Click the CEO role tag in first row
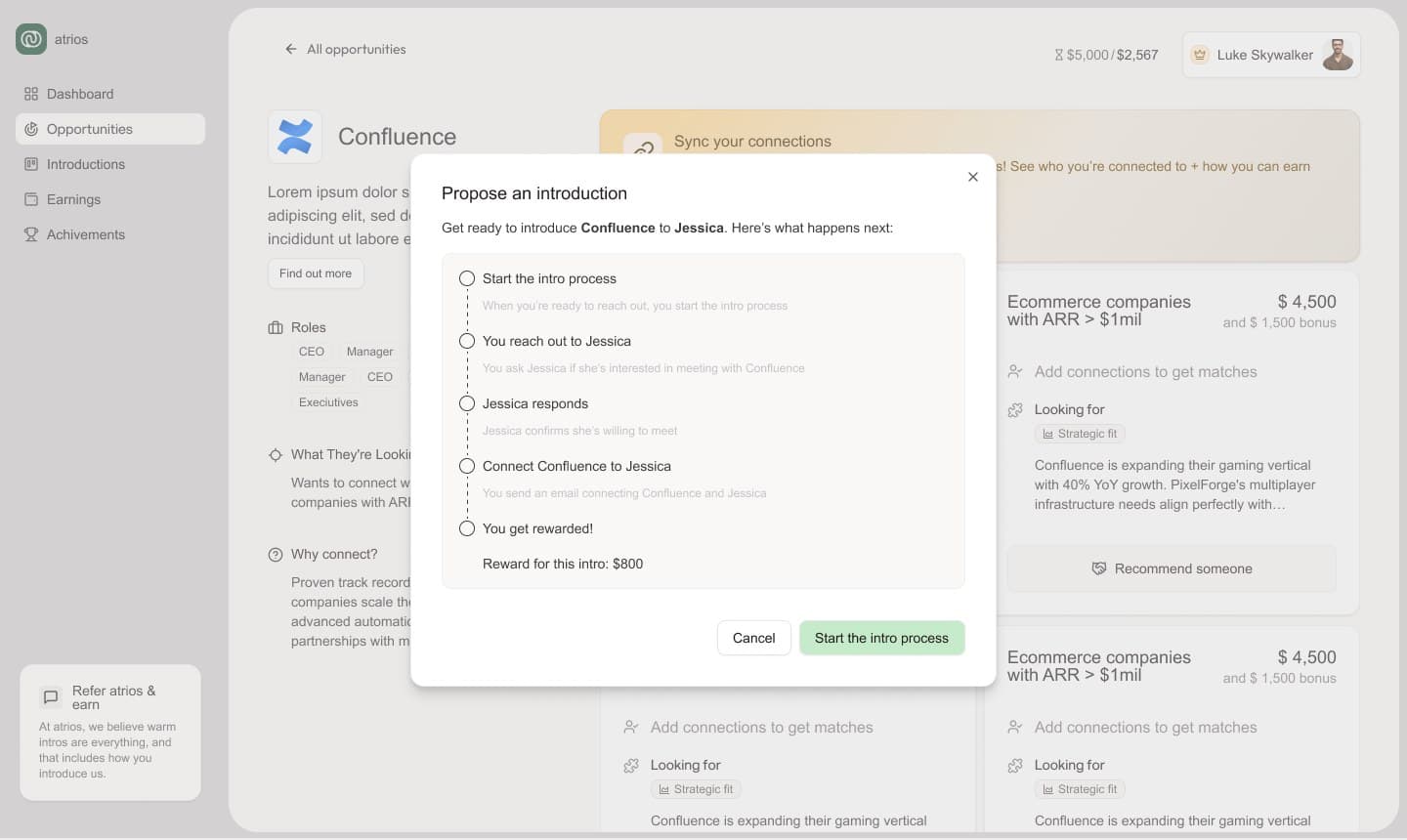The width and height of the screenshot is (1407, 840). [312, 352]
